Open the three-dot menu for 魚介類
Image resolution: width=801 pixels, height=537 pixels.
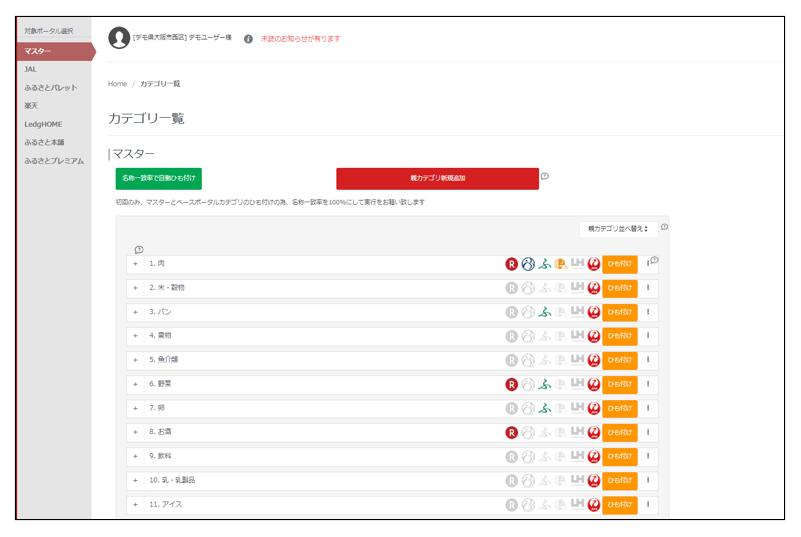click(x=648, y=360)
